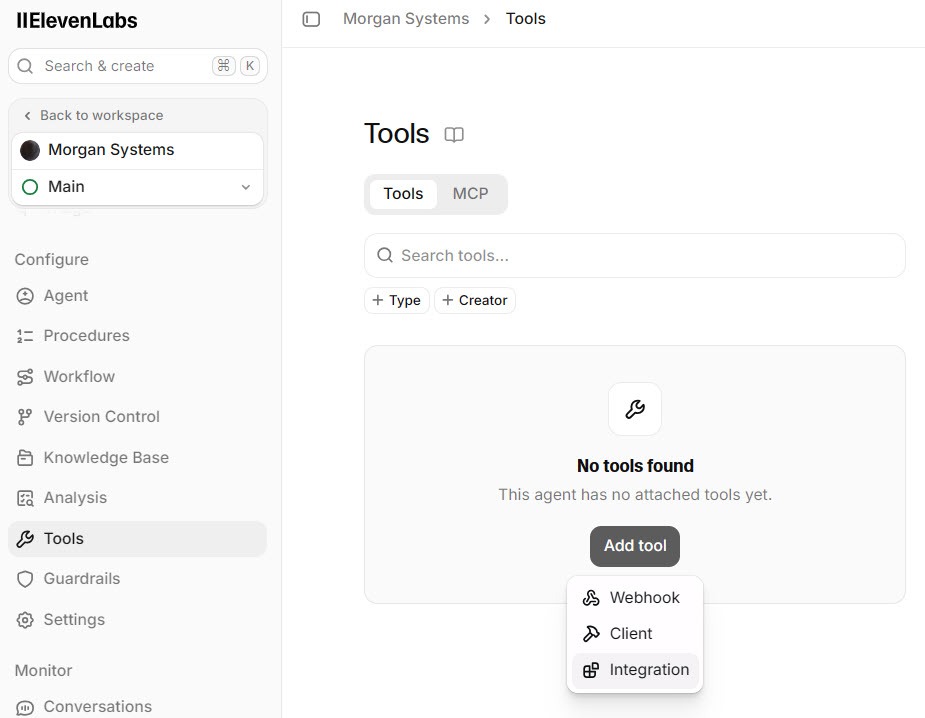Click the Integration blocks icon in dropdown

tap(591, 670)
